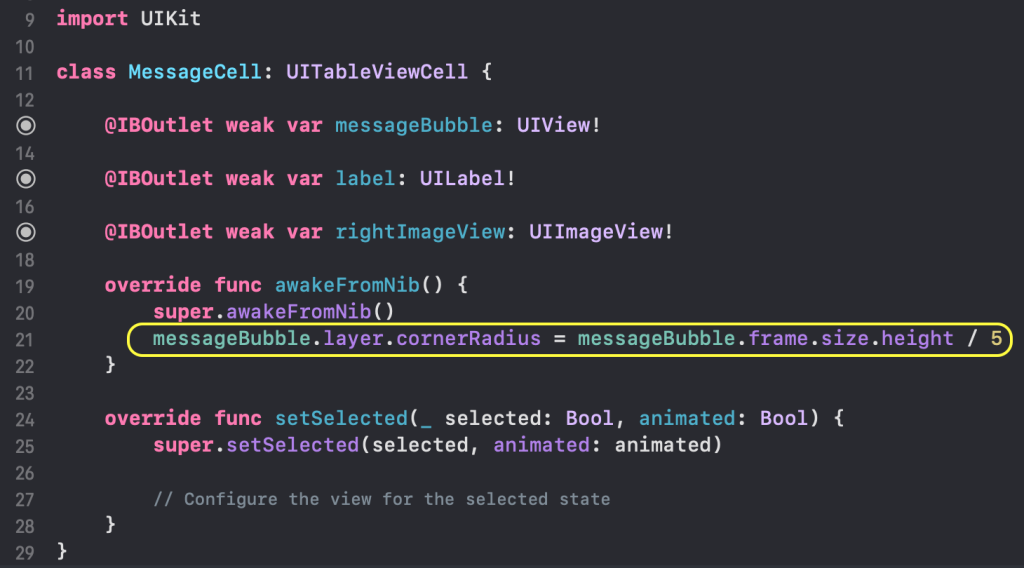The height and width of the screenshot is (568, 1024).
Task: Click line number 11 in the gutter
Action: 26,73
